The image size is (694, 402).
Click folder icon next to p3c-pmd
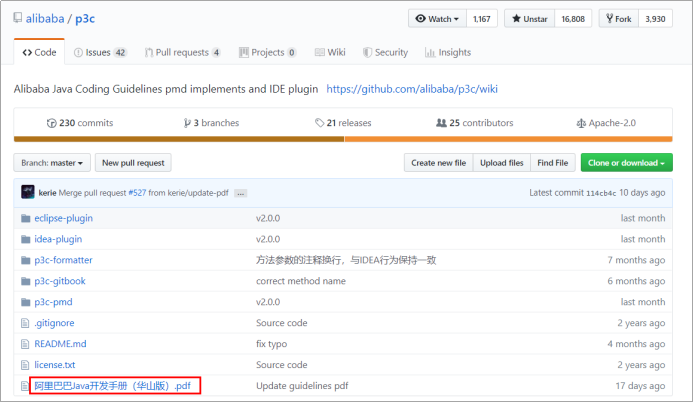pyautogui.click(x=26, y=302)
